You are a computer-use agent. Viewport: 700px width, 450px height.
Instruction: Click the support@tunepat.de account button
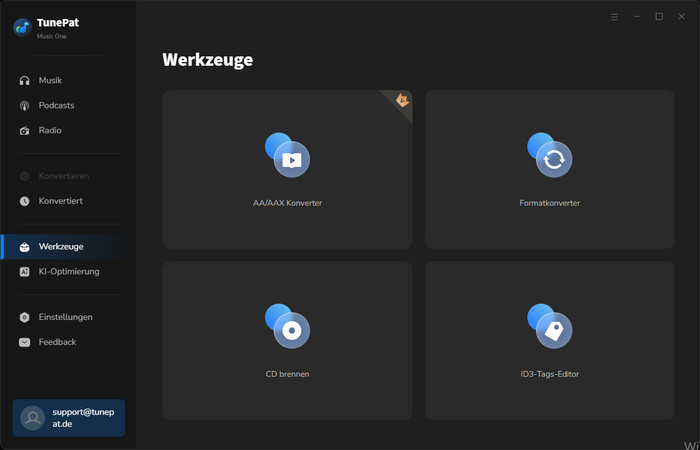[x=69, y=418]
